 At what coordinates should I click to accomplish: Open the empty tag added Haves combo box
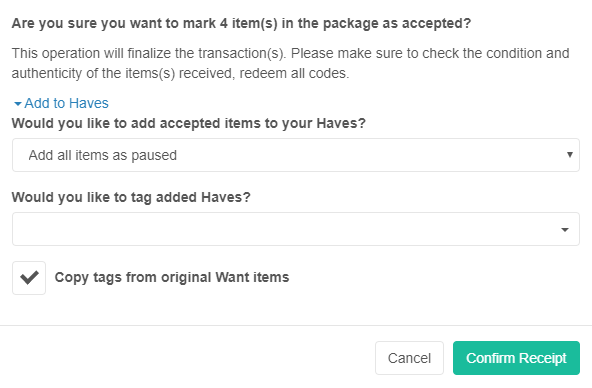[296, 229]
